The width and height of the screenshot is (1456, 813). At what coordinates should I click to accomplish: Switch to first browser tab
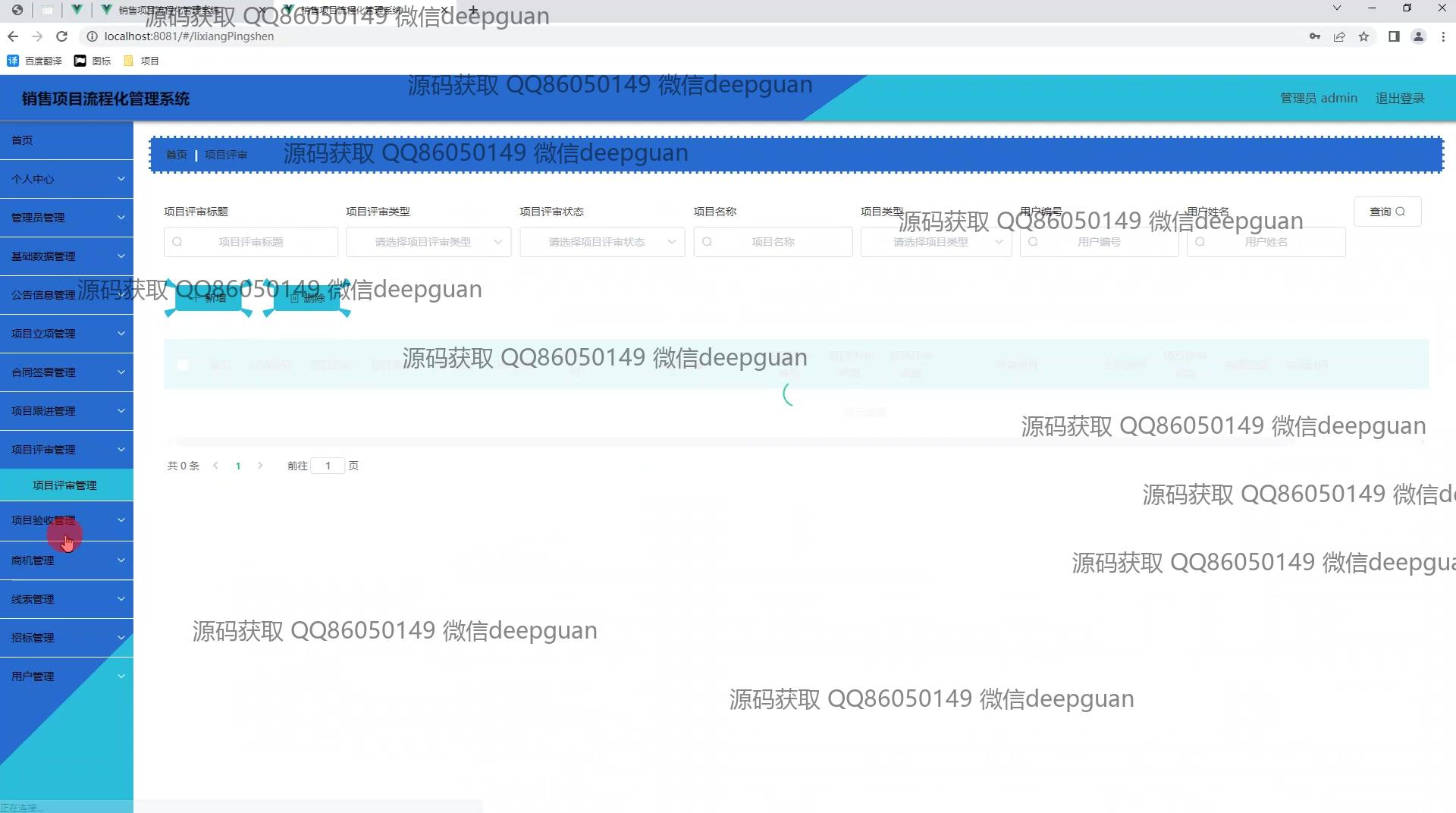coord(182,10)
